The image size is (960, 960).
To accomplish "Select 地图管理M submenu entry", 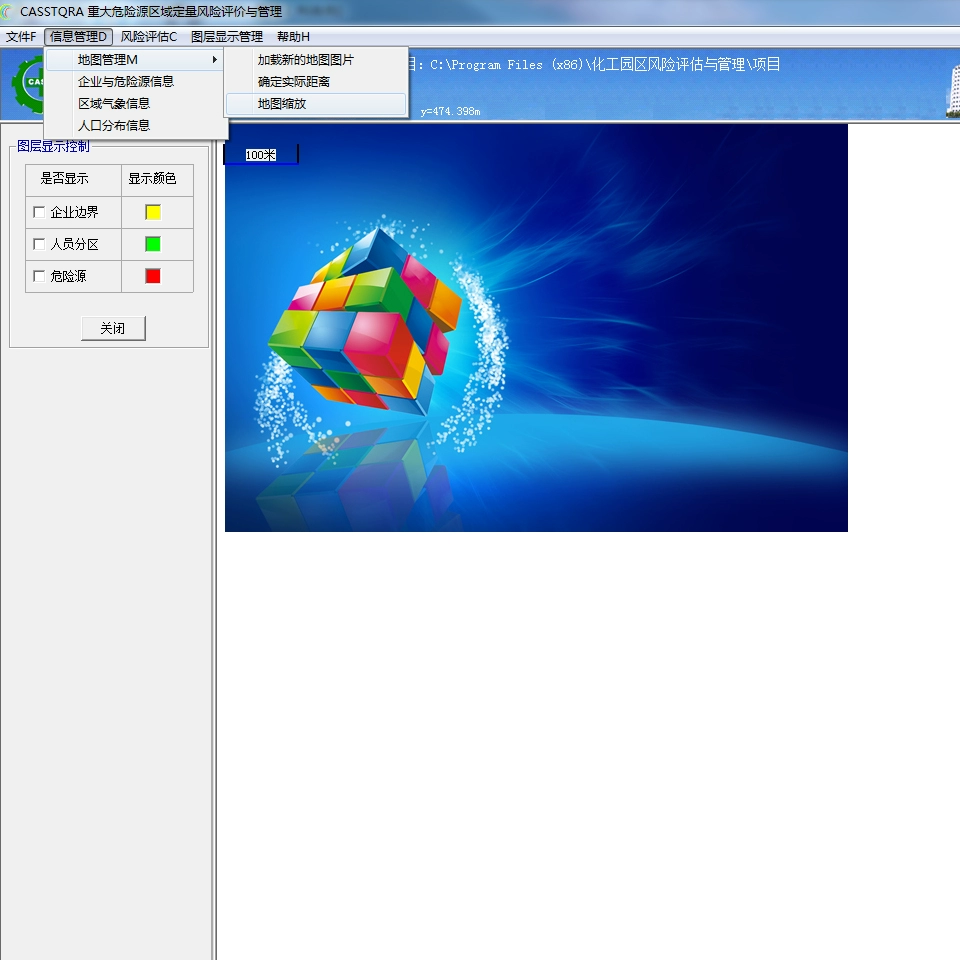I will 134,59.
